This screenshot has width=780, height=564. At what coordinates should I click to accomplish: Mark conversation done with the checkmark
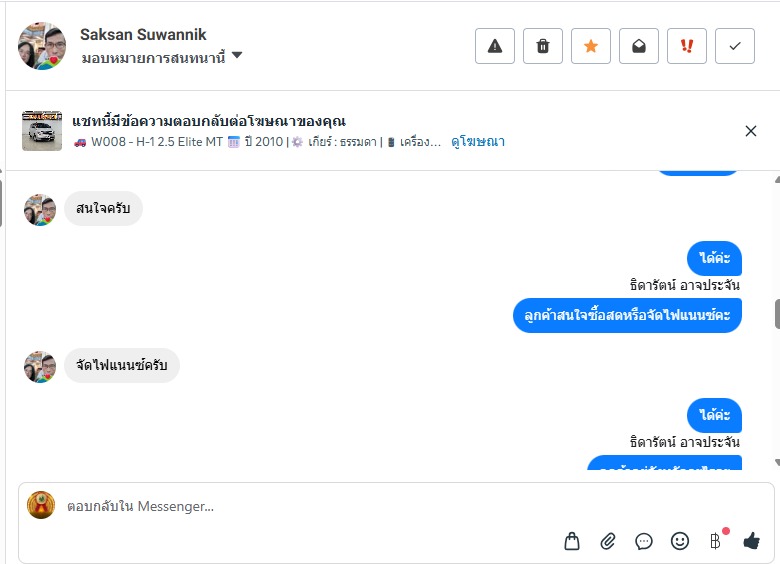pos(735,46)
